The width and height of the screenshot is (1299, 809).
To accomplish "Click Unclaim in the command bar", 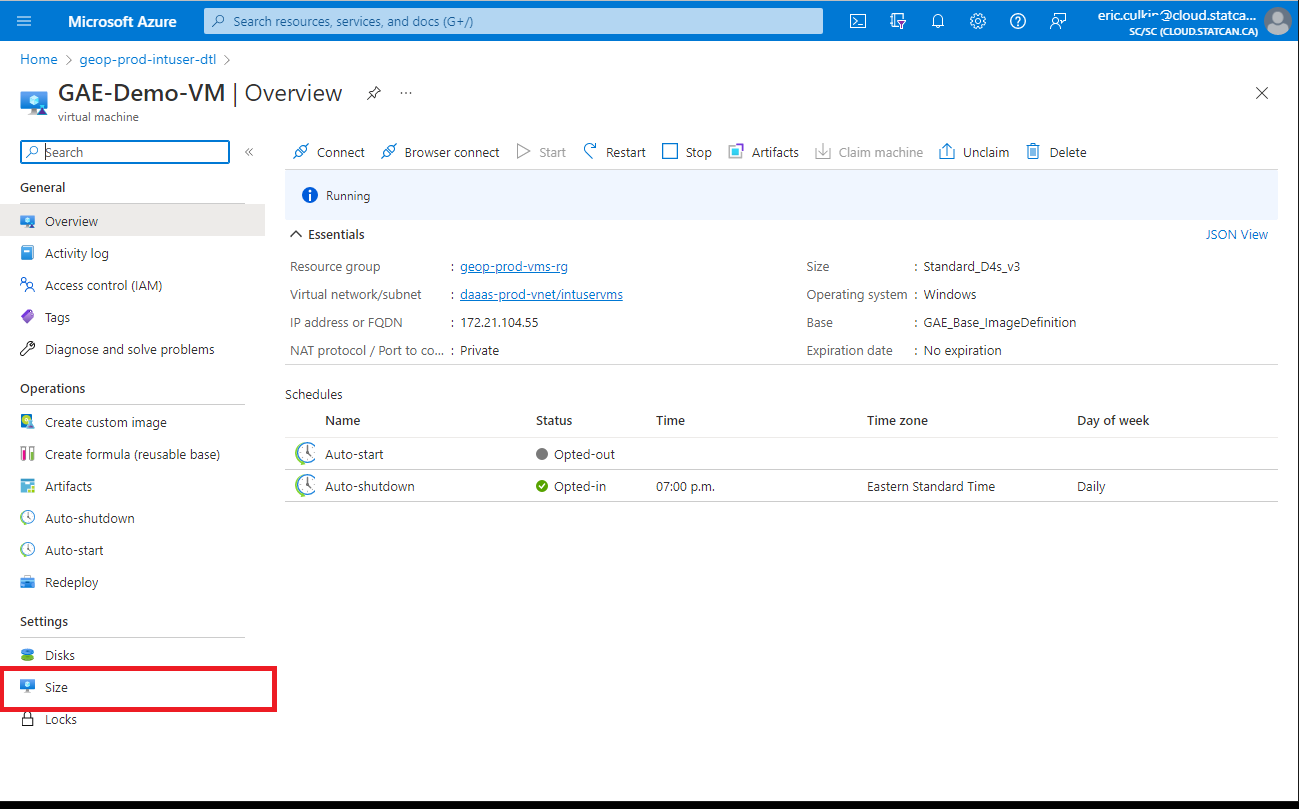I will pyautogui.click(x=974, y=152).
